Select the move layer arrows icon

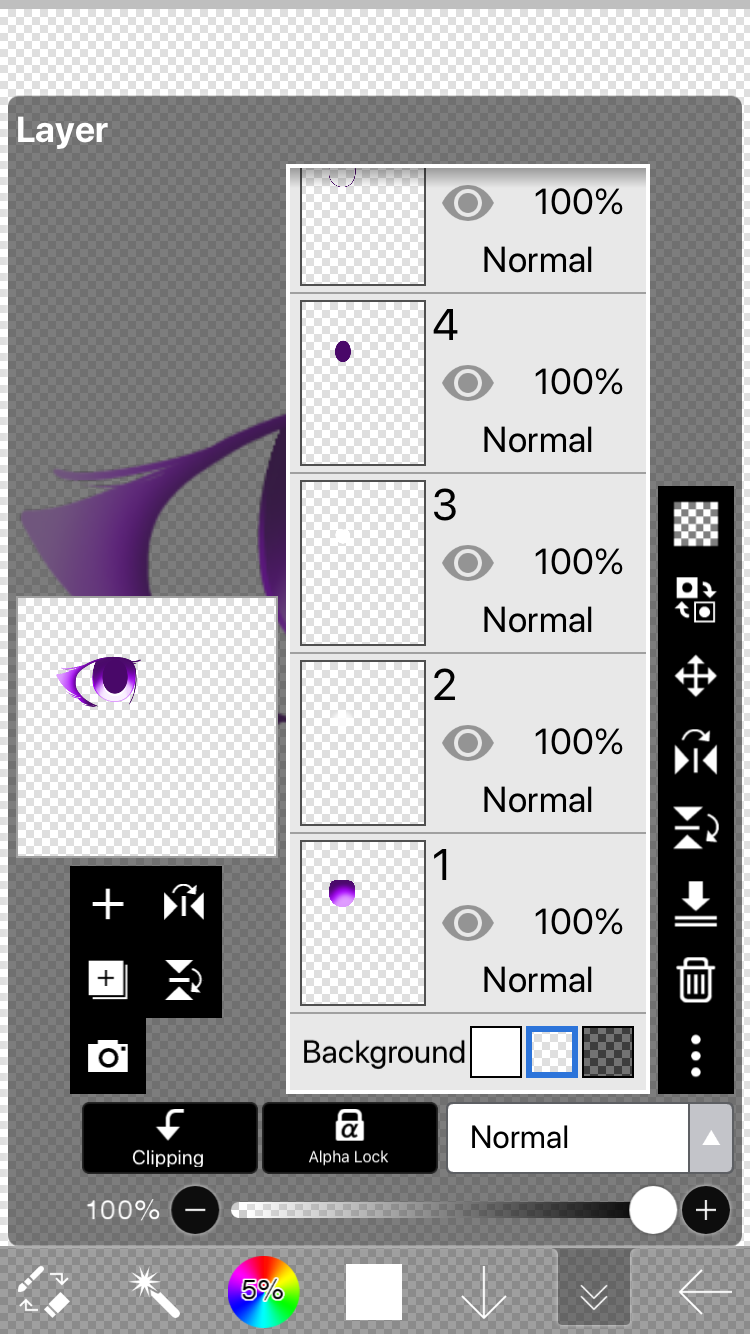(695, 676)
